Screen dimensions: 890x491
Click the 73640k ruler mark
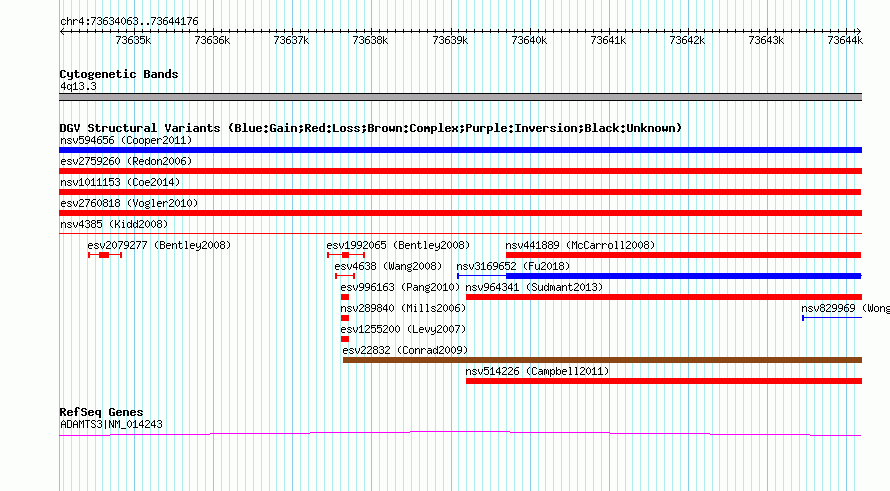click(529, 40)
